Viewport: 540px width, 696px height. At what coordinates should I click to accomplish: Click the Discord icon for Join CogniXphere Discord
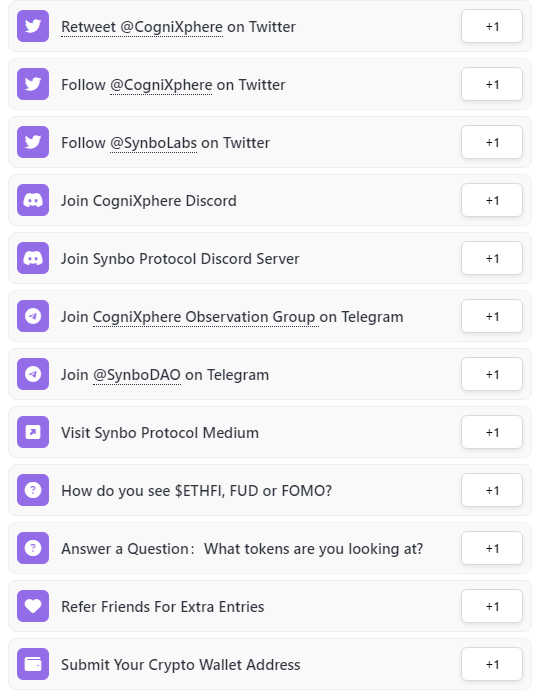pos(33,200)
